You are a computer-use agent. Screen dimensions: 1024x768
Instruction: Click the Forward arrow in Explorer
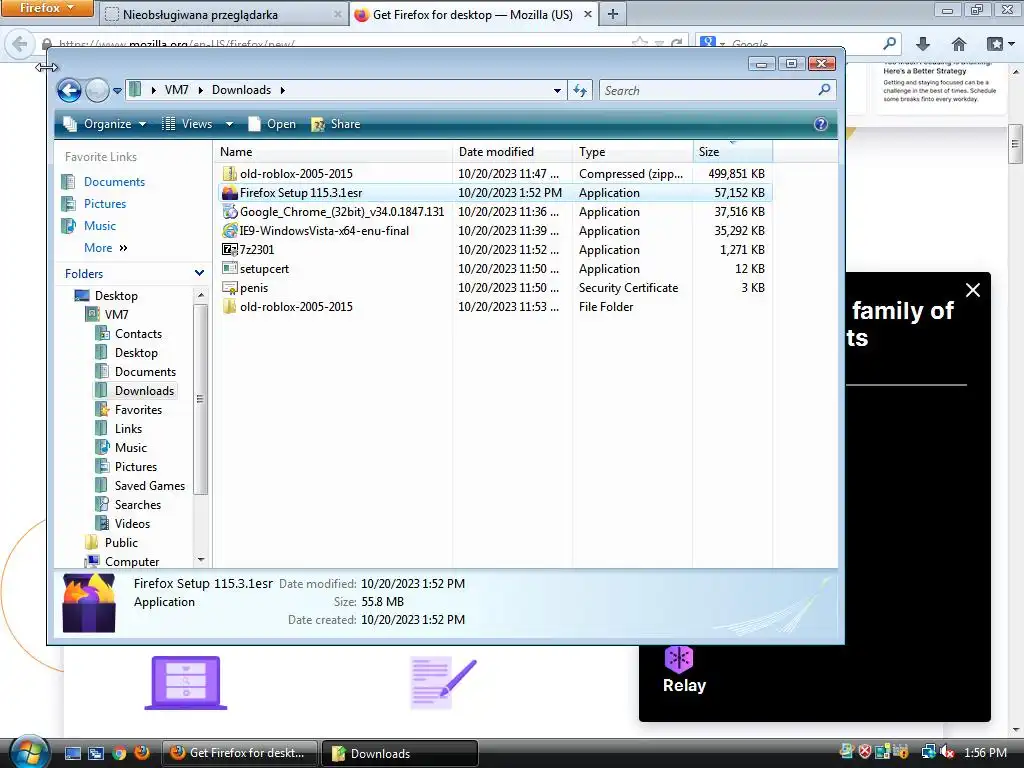click(x=97, y=90)
